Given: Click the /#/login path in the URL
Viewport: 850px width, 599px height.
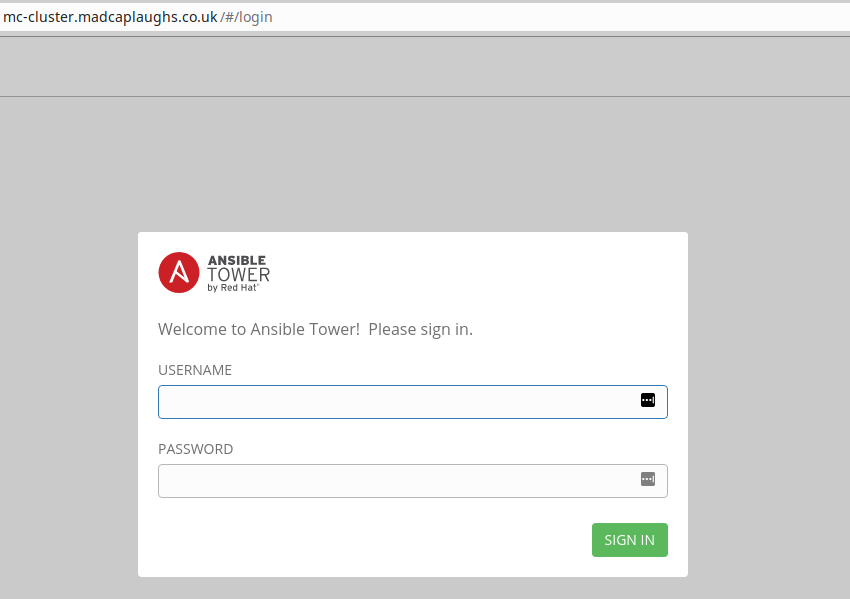Looking at the screenshot, I should coord(246,17).
